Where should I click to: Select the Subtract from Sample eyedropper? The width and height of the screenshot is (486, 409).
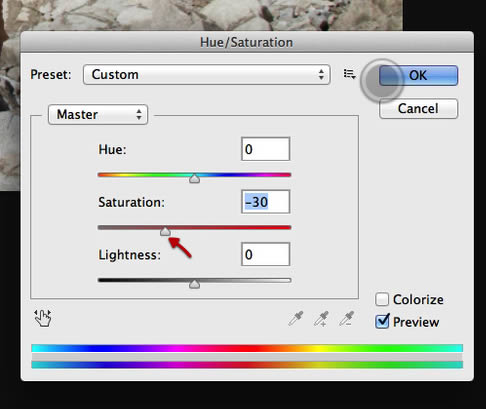point(347,319)
